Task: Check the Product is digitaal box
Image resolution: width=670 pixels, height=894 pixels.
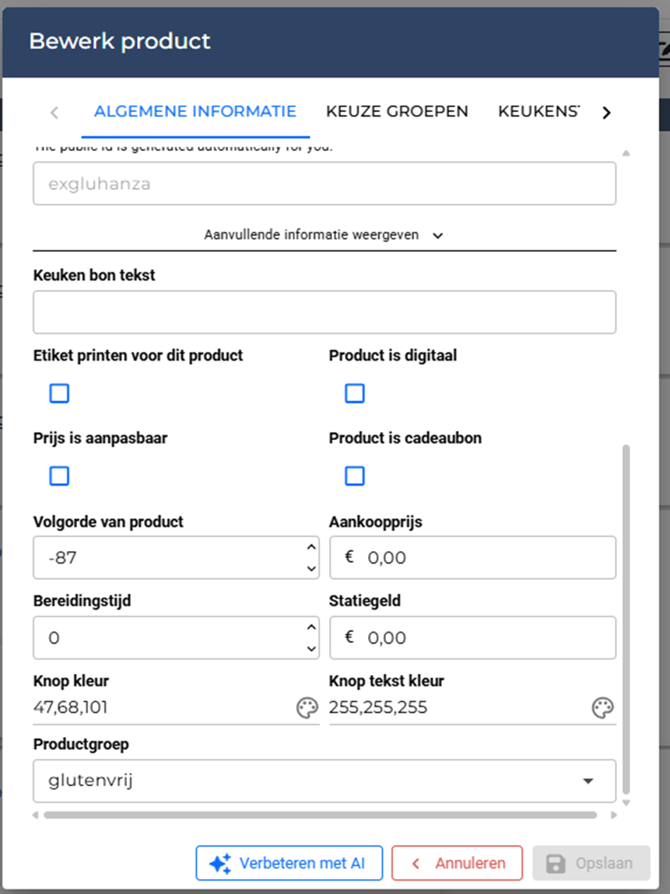Action: pos(355,393)
